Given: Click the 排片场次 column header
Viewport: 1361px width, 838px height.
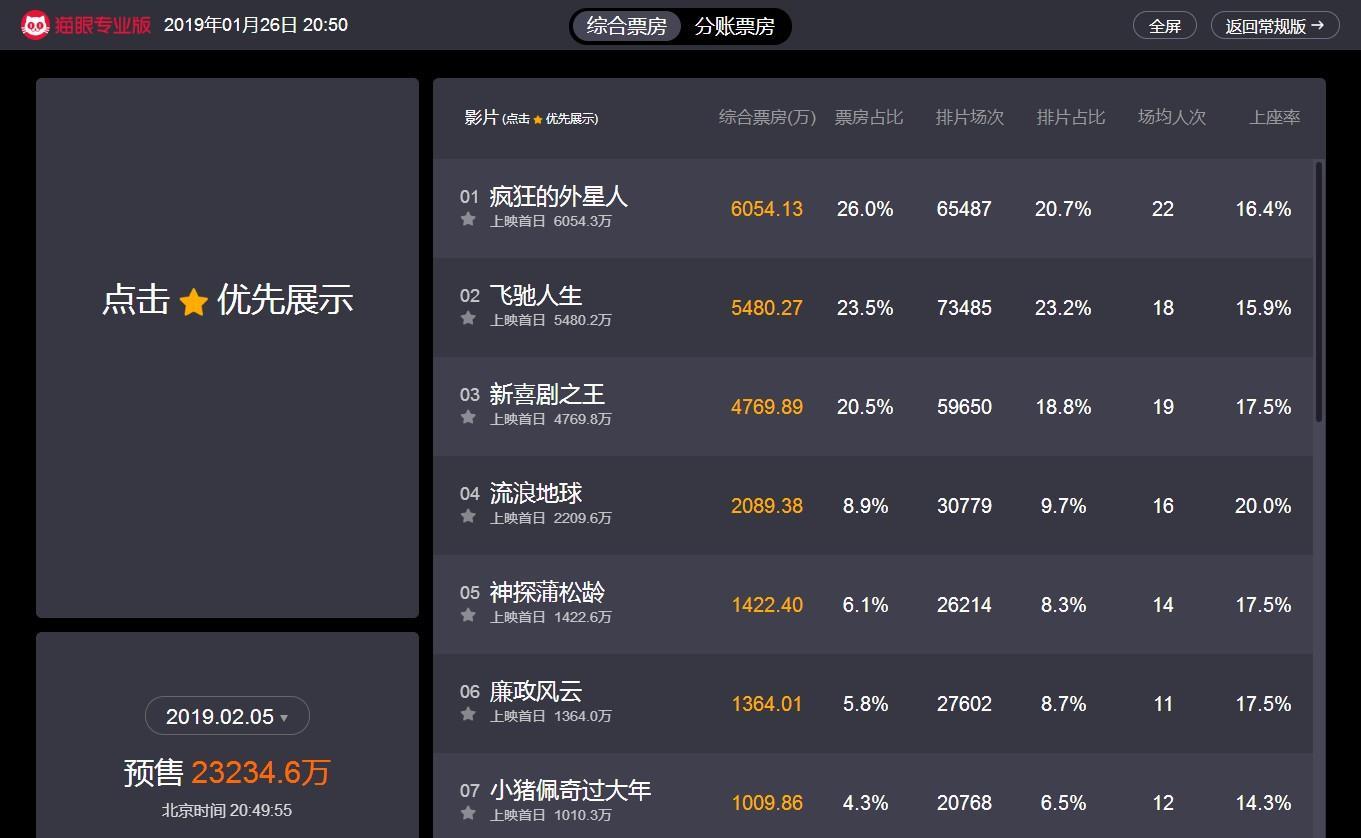Looking at the screenshot, I should coord(969,117).
